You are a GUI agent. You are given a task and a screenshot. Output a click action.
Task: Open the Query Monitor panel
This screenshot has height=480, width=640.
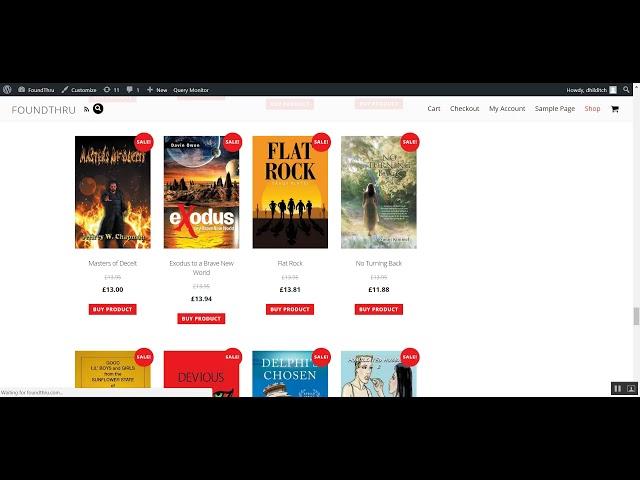(x=191, y=90)
